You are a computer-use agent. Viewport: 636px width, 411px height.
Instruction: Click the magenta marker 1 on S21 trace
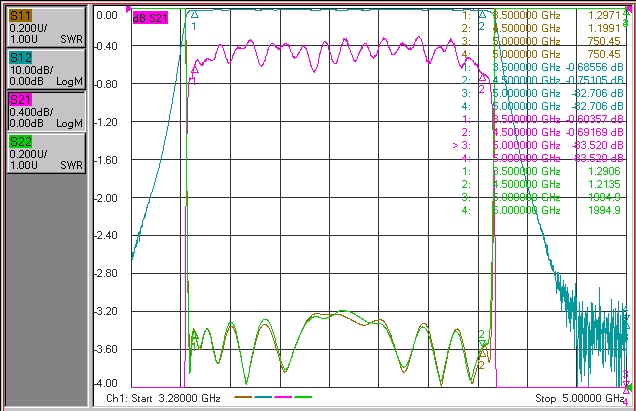194,70
